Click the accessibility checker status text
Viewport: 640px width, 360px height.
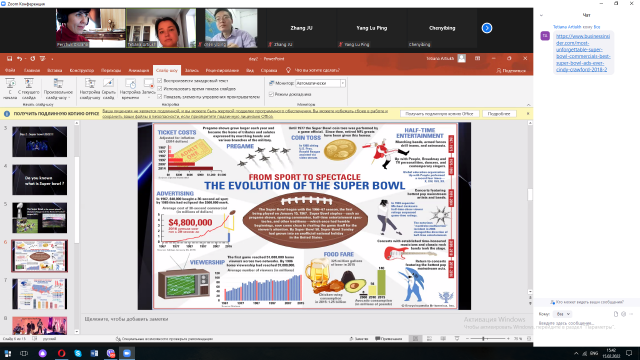pyautogui.click(x=164, y=339)
